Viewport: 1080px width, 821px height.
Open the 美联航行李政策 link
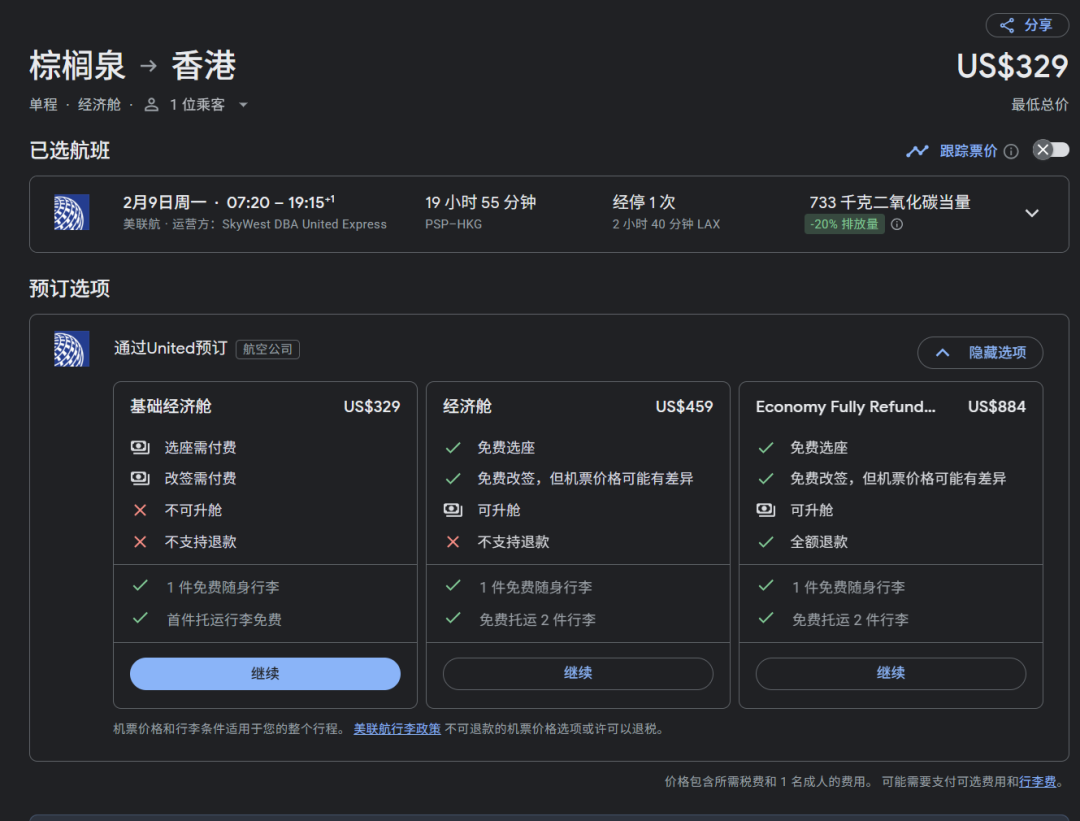[397, 729]
